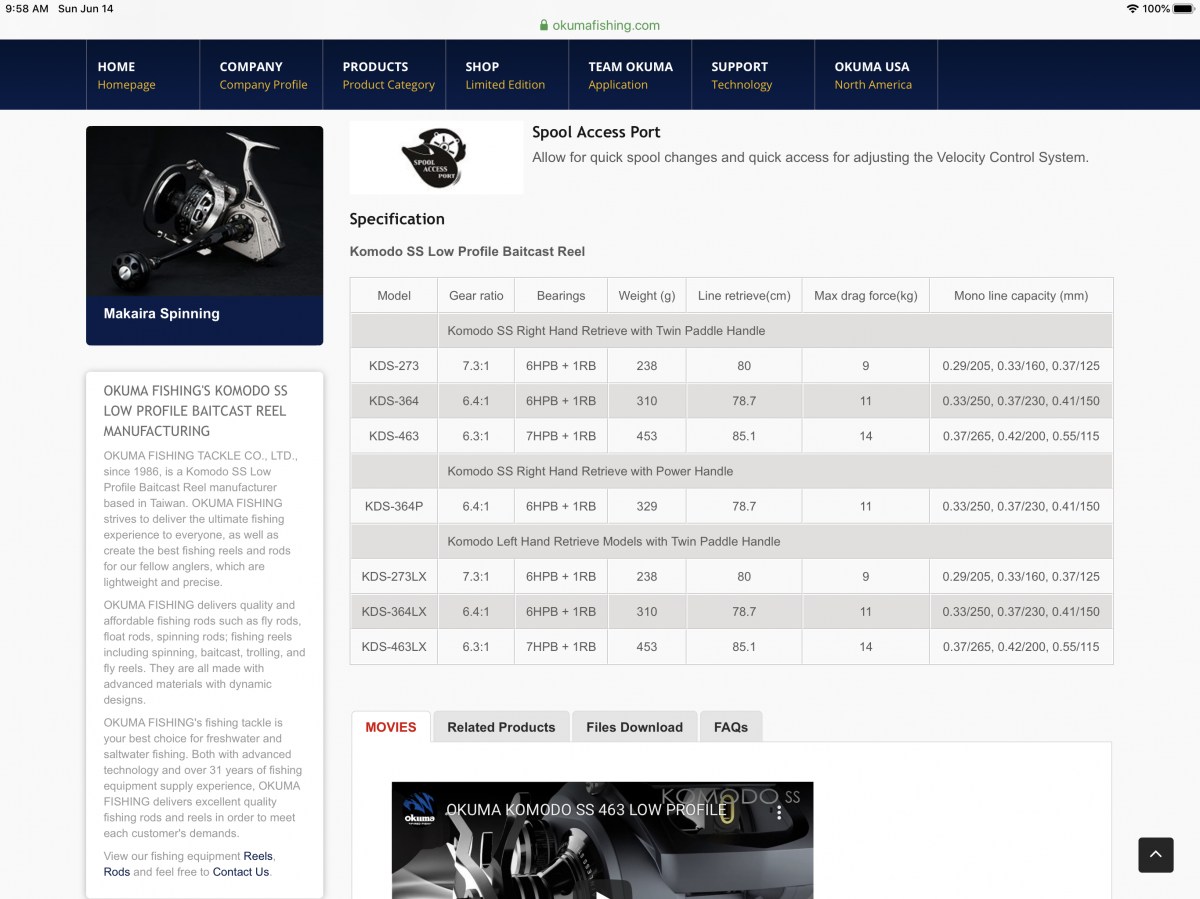Screen dimensions: 1200x899
Task: Follow the Rods link in the sidebar
Action: (117, 872)
